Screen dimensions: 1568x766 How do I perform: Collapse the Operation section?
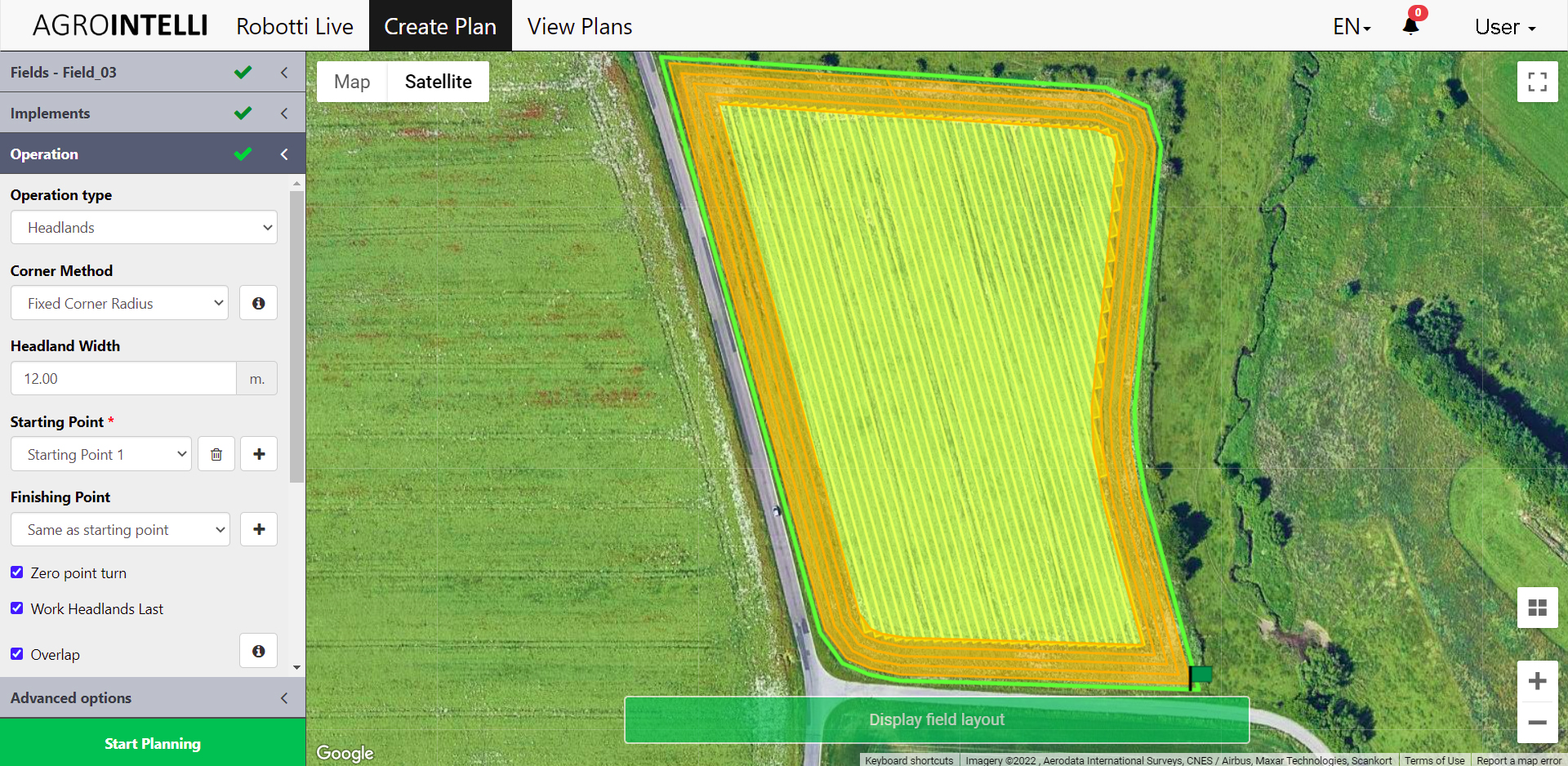click(153, 154)
